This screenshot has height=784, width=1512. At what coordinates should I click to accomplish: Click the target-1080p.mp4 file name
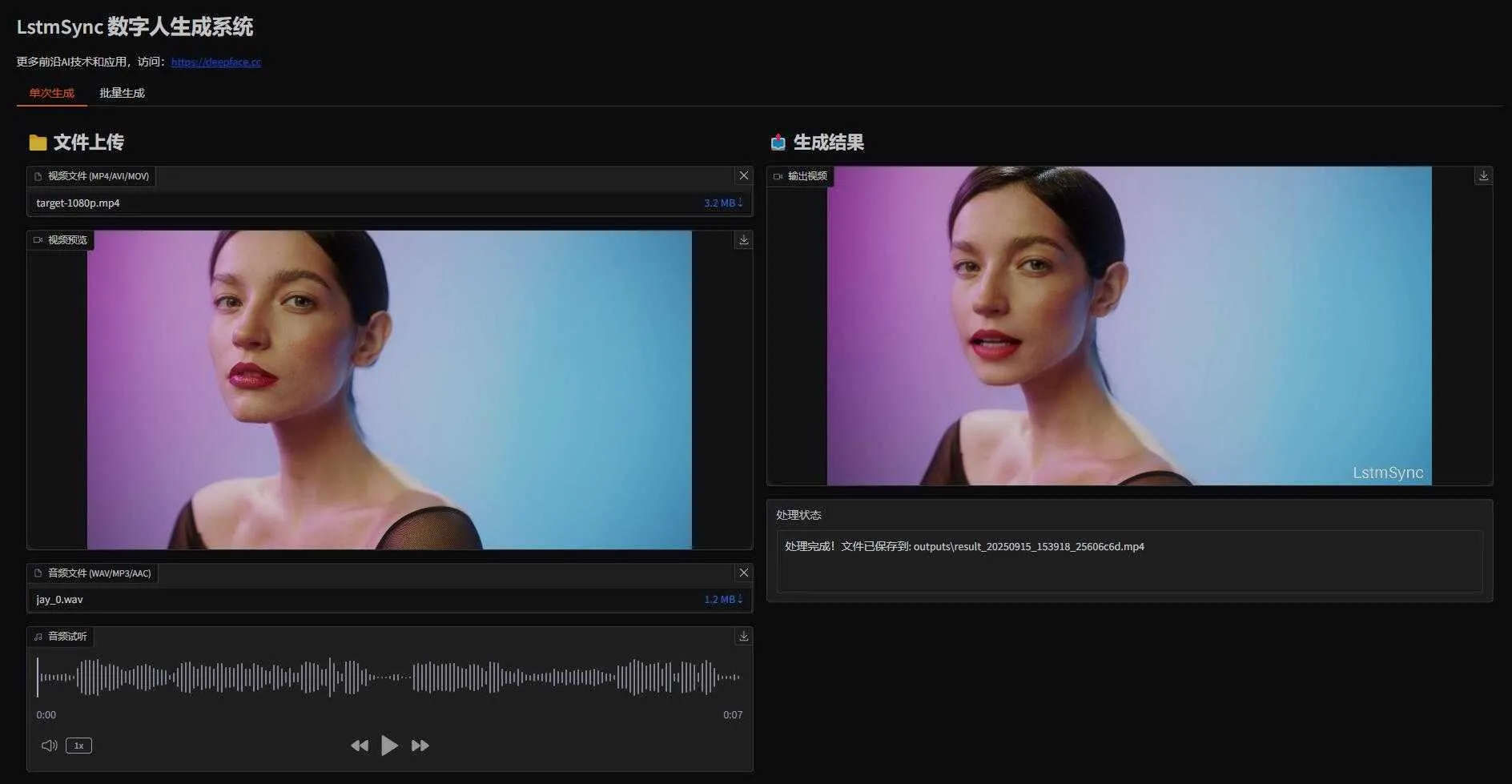coord(78,203)
